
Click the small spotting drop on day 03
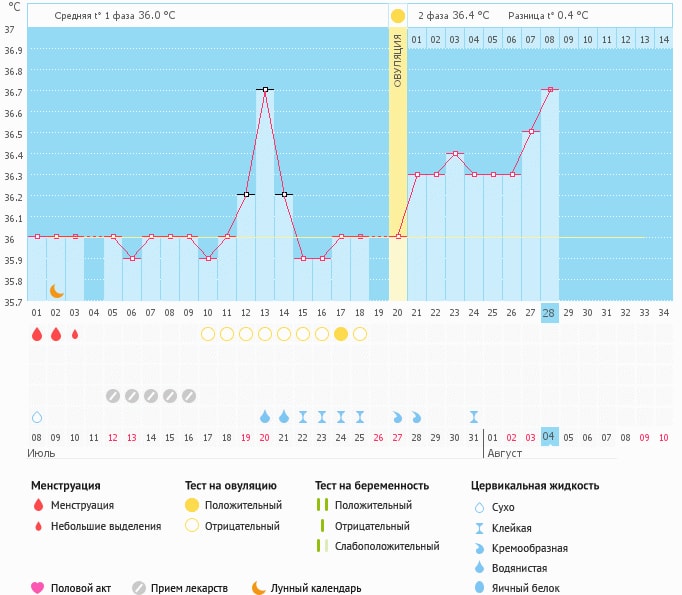pos(75,334)
